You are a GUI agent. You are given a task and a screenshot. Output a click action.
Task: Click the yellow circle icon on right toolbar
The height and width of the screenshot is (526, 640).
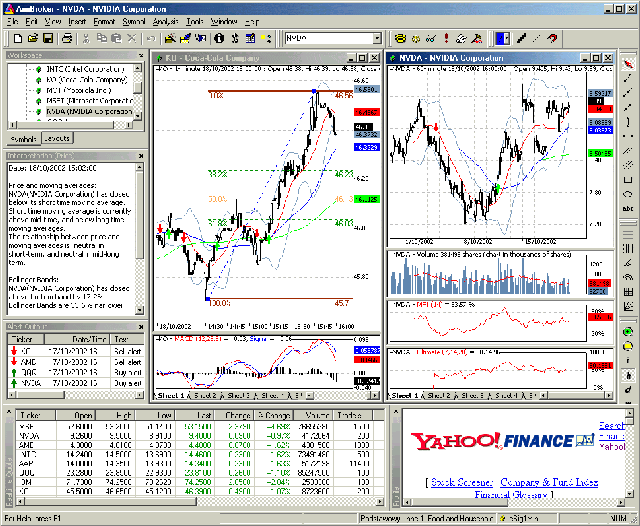[628, 346]
